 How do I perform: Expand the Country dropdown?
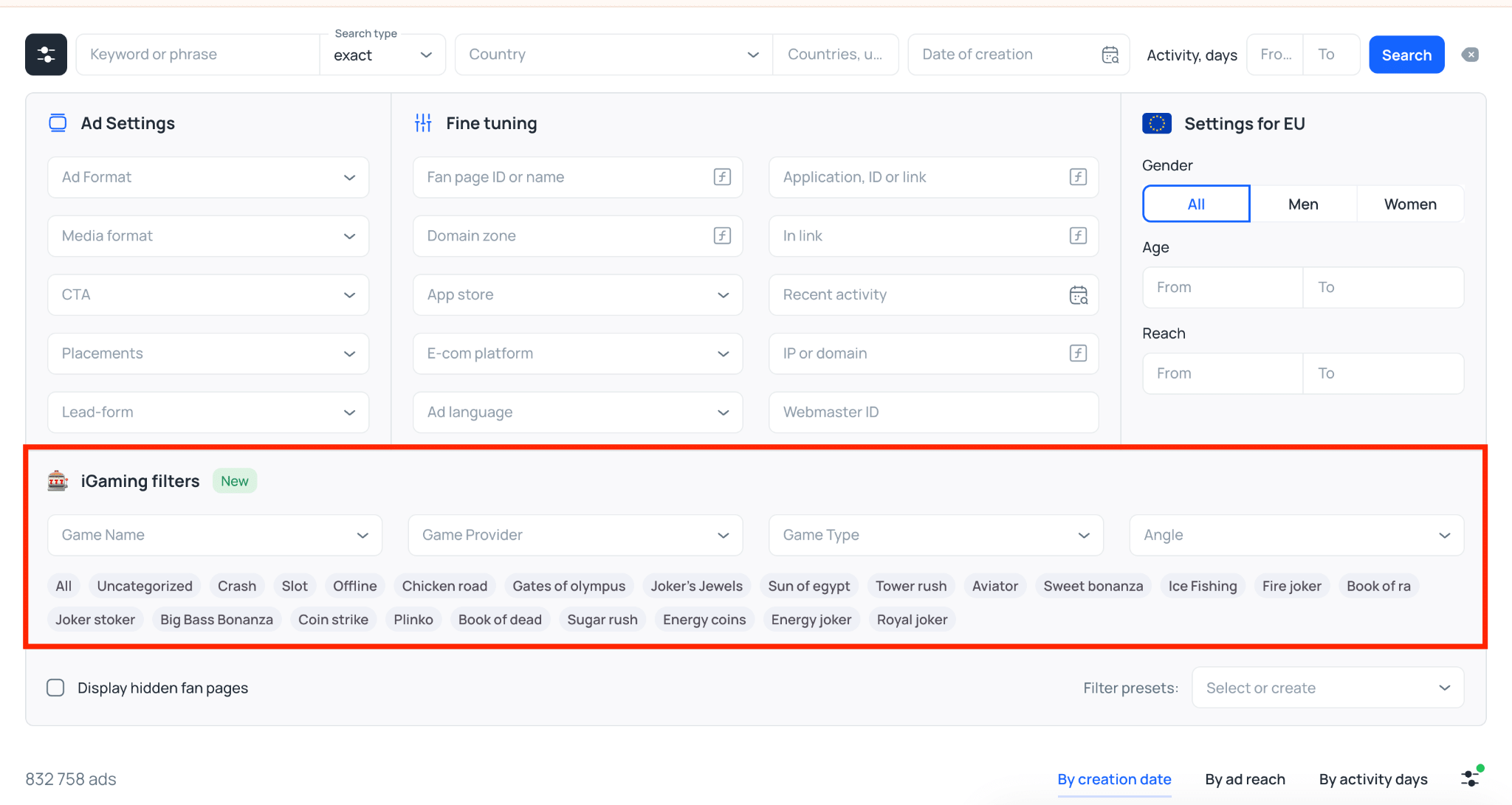point(614,55)
